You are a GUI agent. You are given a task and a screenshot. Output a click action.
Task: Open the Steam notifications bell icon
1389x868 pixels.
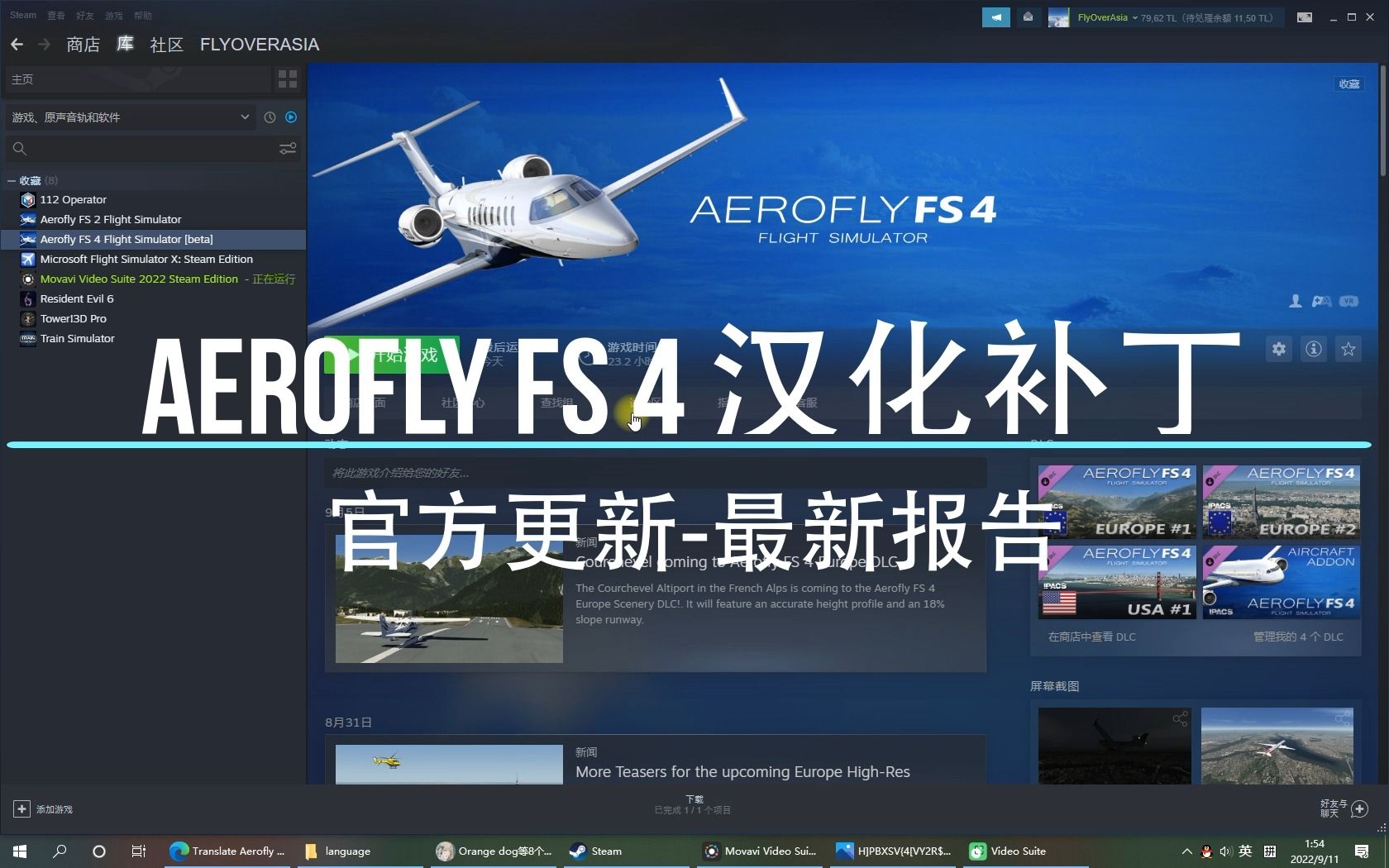[1028, 17]
